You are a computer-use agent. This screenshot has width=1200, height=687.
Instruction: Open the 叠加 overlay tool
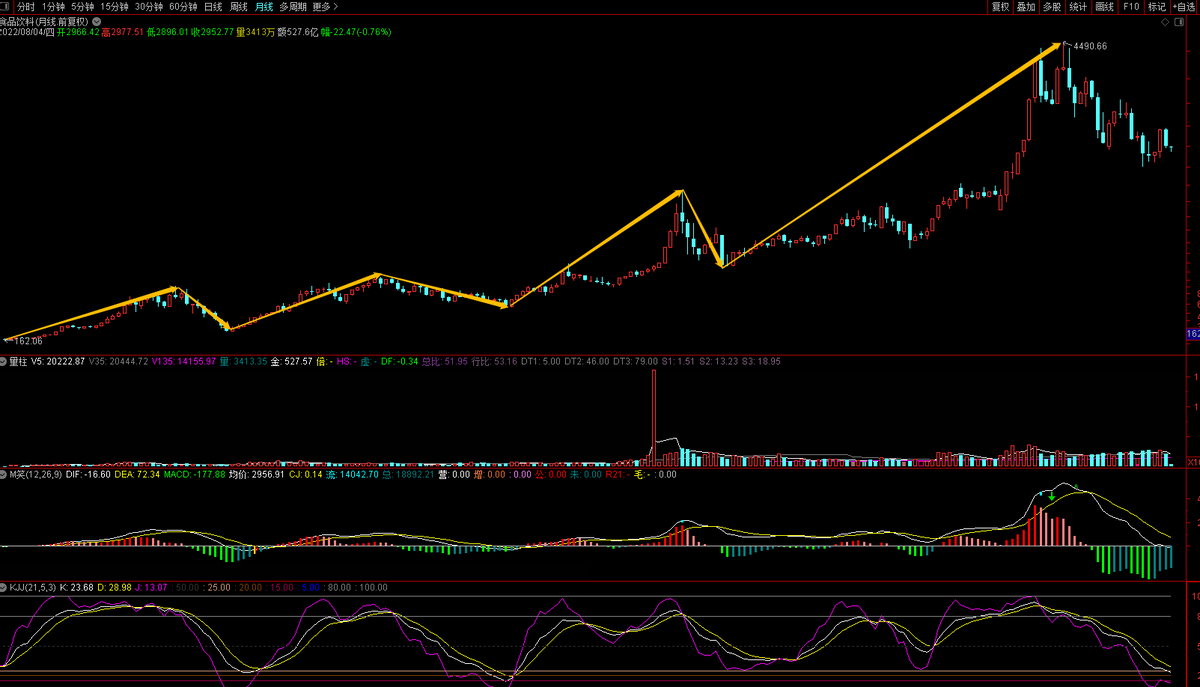(1026, 7)
